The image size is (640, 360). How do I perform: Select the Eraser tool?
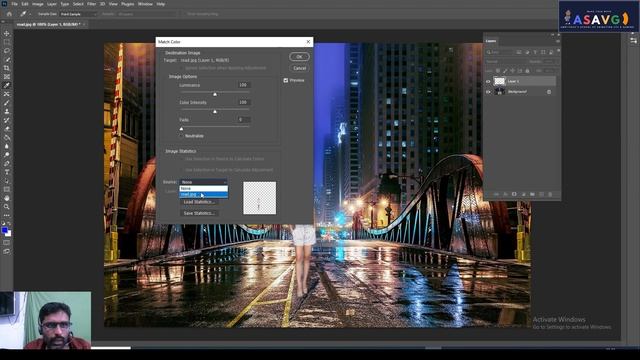(7, 129)
